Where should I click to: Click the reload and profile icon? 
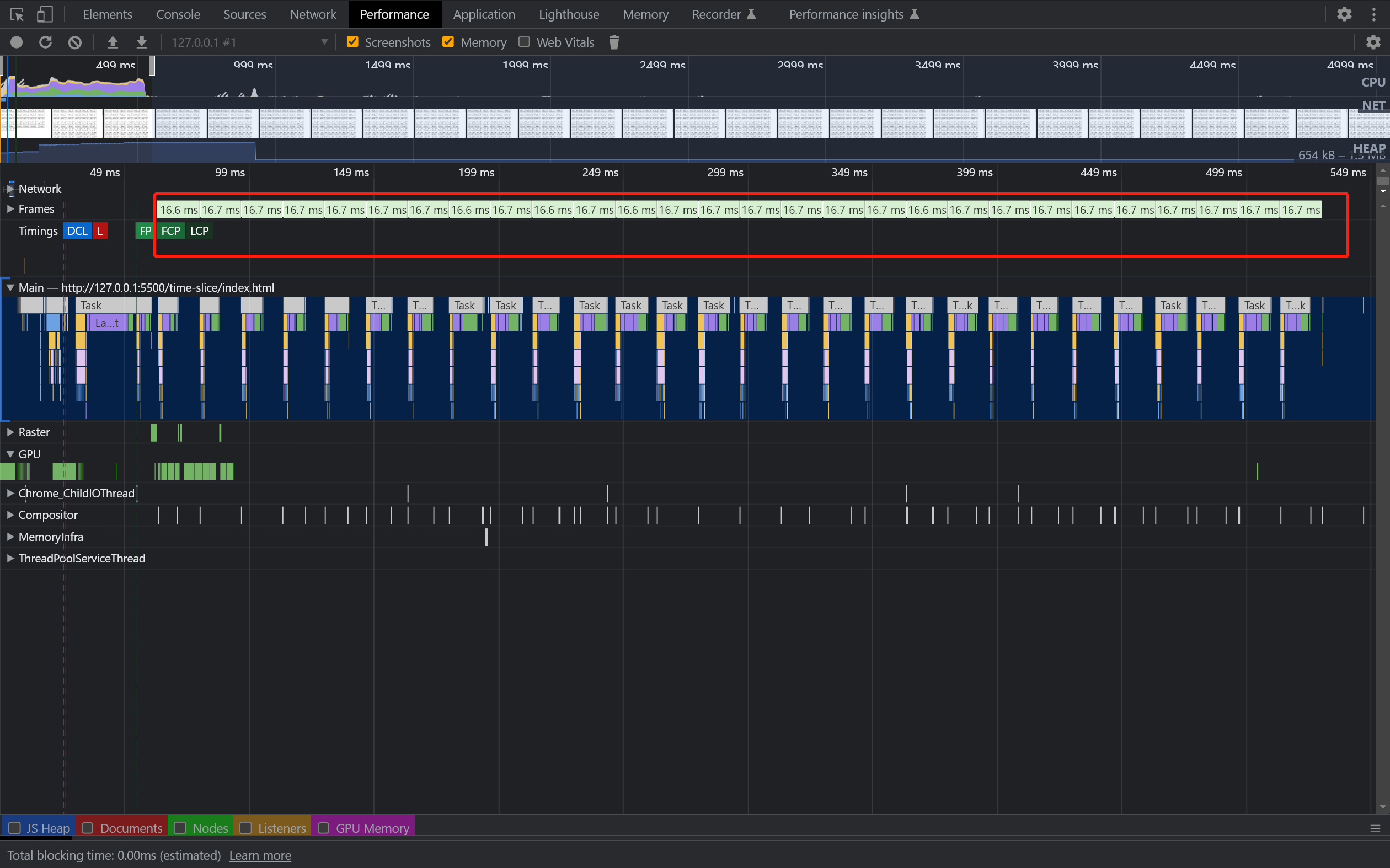click(45, 42)
